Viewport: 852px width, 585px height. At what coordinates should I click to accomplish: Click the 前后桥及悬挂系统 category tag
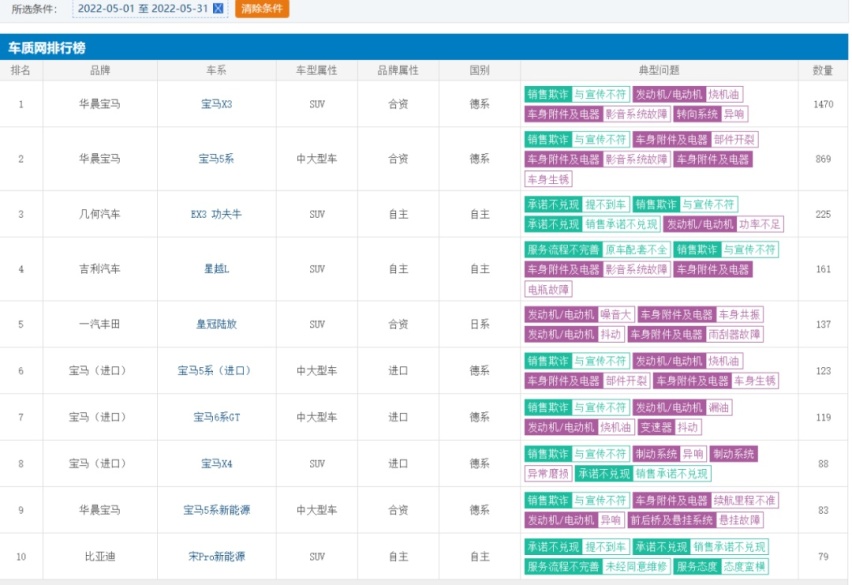(671, 520)
